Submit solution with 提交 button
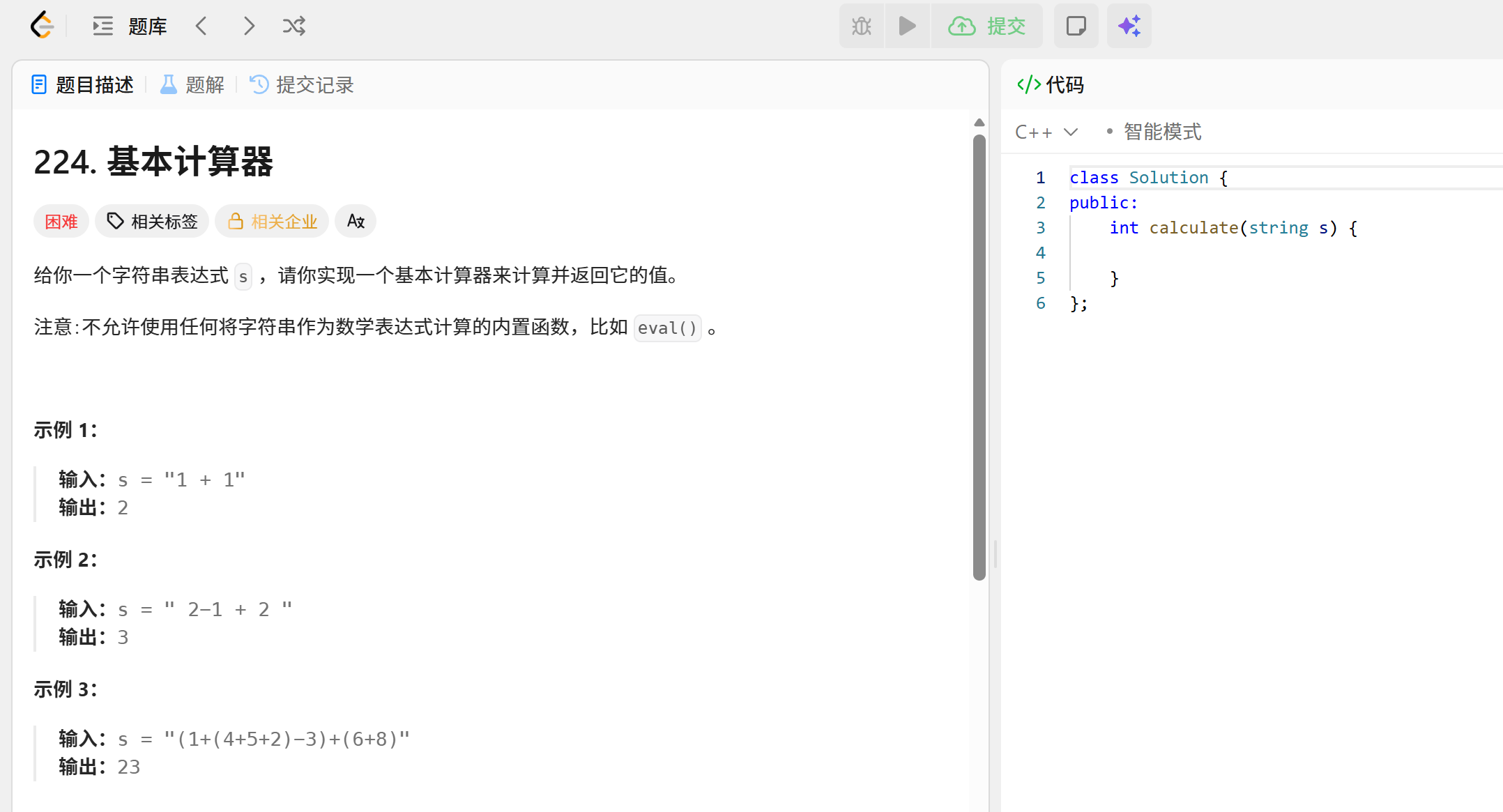1503x812 pixels. [987, 26]
